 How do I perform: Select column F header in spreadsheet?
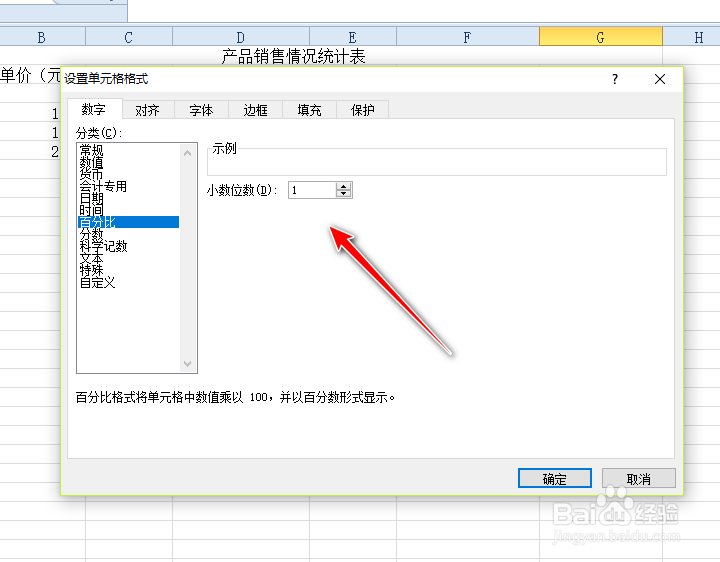tap(467, 37)
